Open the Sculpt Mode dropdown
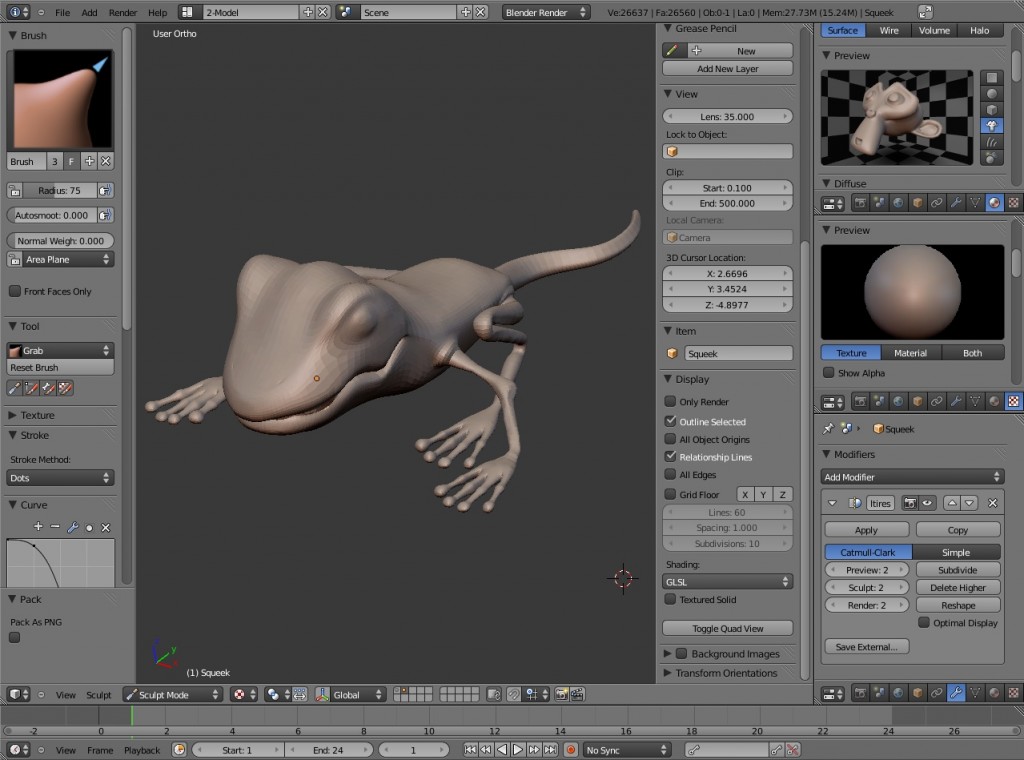1024x760 pixels. (x=170, y=694)
